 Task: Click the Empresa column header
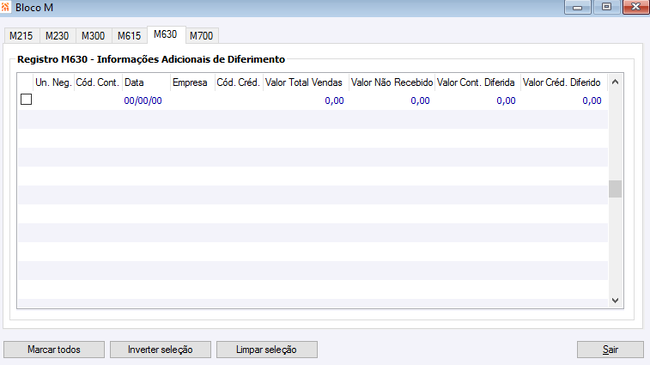[193, 83]
